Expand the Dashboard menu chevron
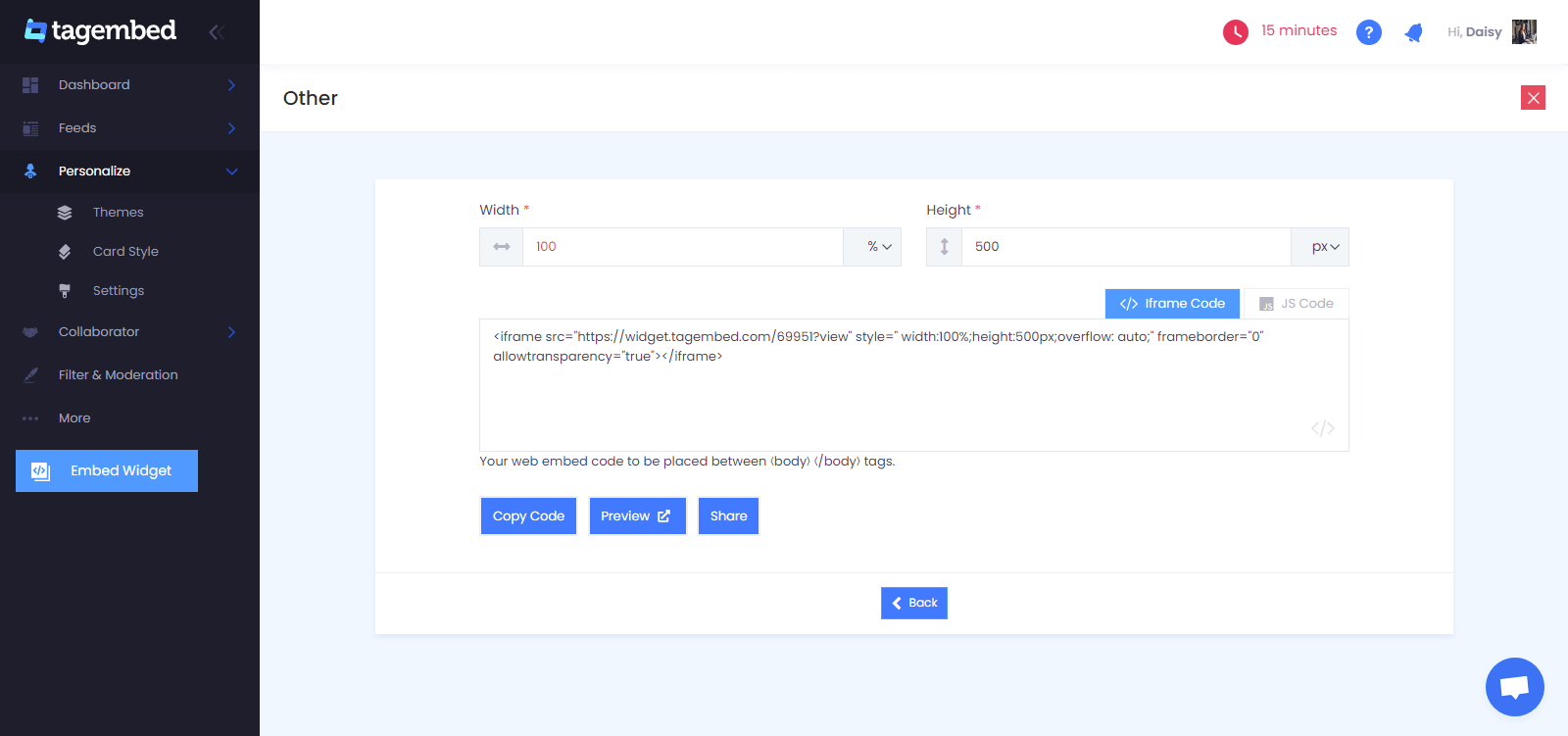This screenshot has height=736, width=1568. [232, 85]
